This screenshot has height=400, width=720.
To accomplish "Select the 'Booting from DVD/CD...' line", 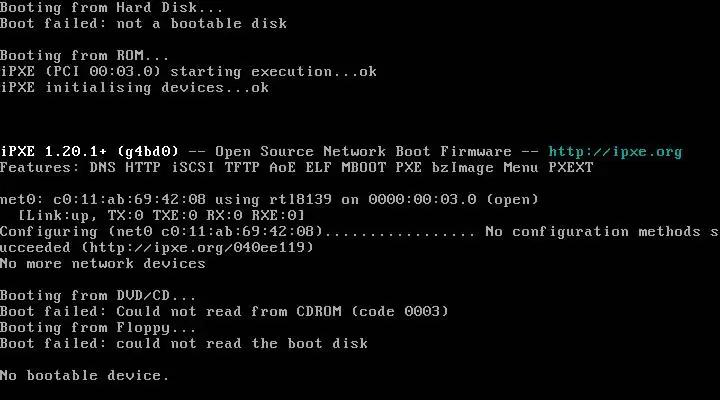I will coord(98,296).
